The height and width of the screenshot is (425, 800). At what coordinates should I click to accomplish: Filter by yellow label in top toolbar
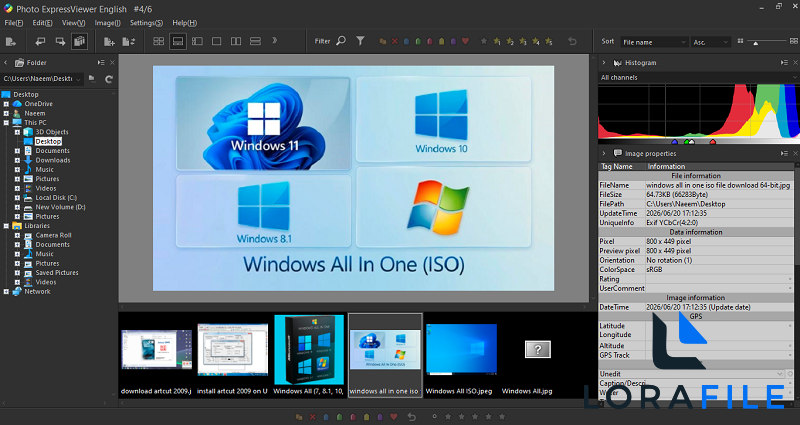pyautogui.click(x=441, y=41)
